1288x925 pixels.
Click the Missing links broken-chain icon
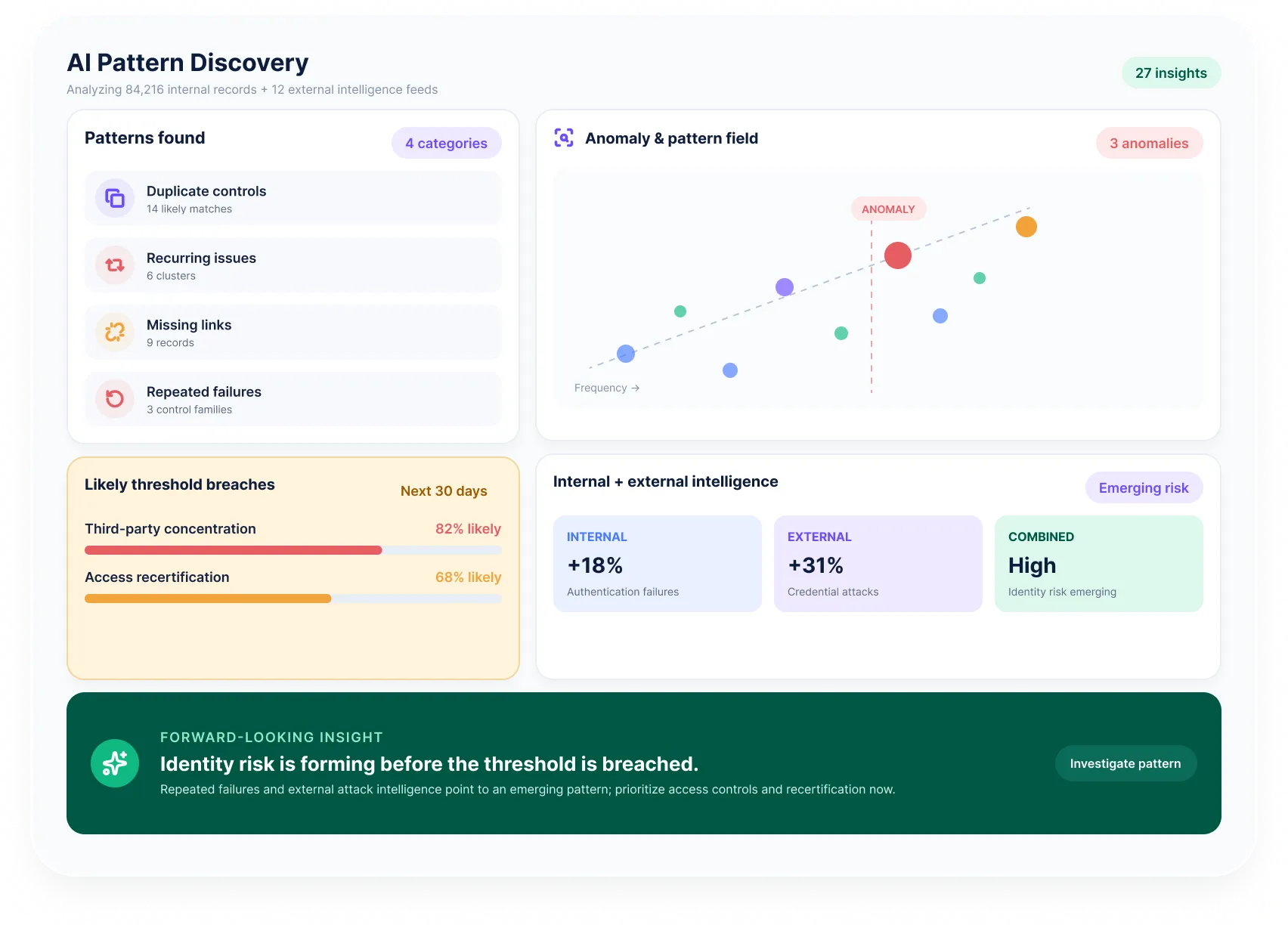click(x=115, y=332)
